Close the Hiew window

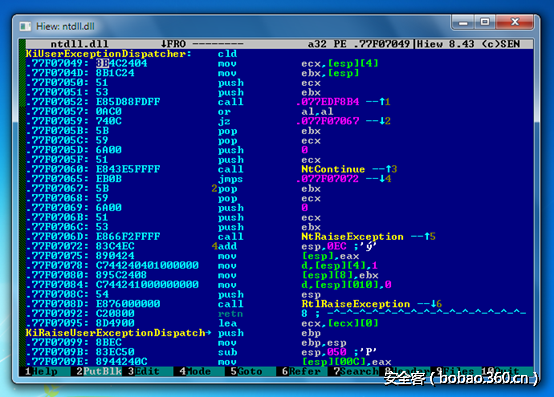(514, 22)
